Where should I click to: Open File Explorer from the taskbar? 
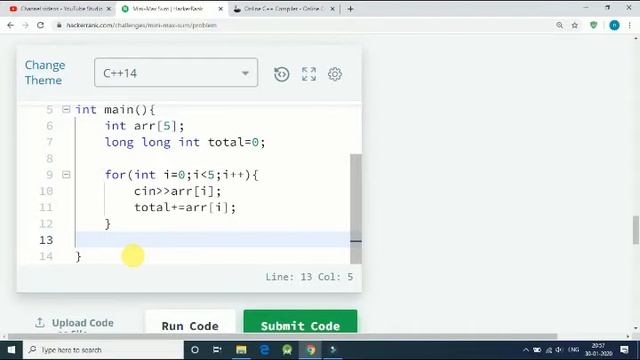(x=241, y=350)
